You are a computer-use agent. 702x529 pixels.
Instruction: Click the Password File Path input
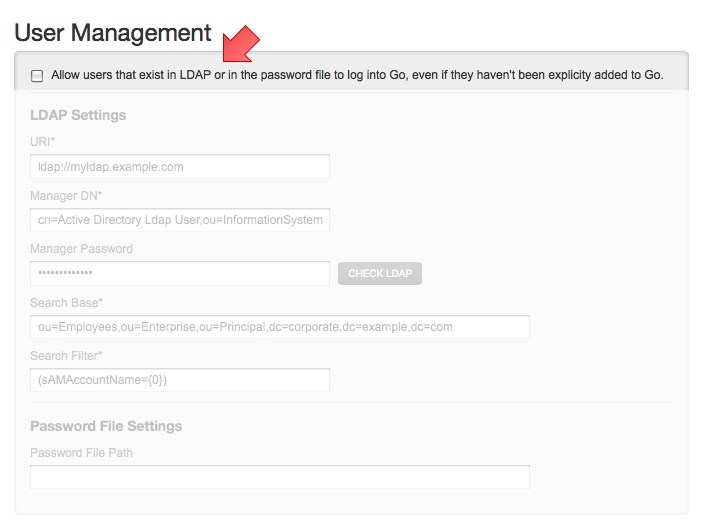pos(280,477)
